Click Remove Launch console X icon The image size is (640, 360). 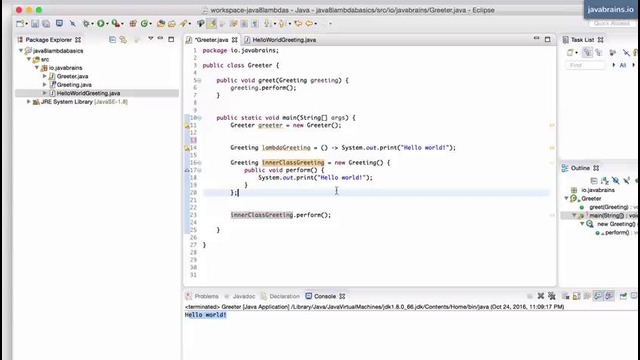[x=541, y=296]
